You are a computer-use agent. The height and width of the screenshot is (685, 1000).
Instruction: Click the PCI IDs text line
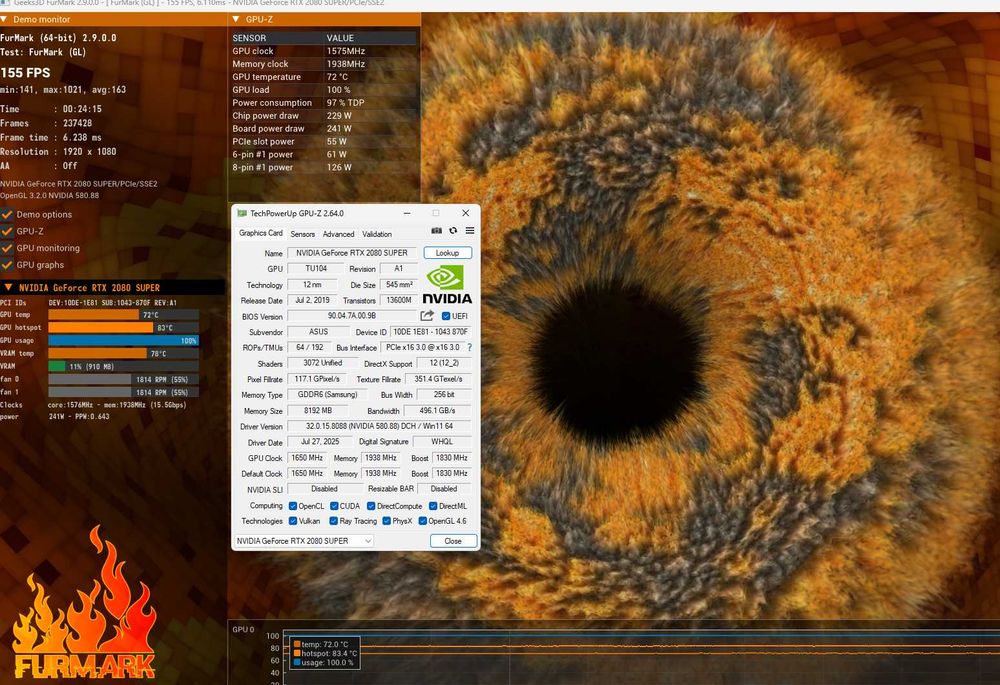pos(89,302)
